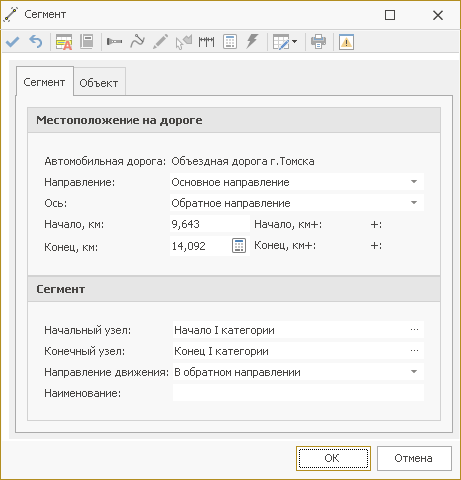Show warnings with the yellow alert icon

pyautogui.click(x=346, y=42)
